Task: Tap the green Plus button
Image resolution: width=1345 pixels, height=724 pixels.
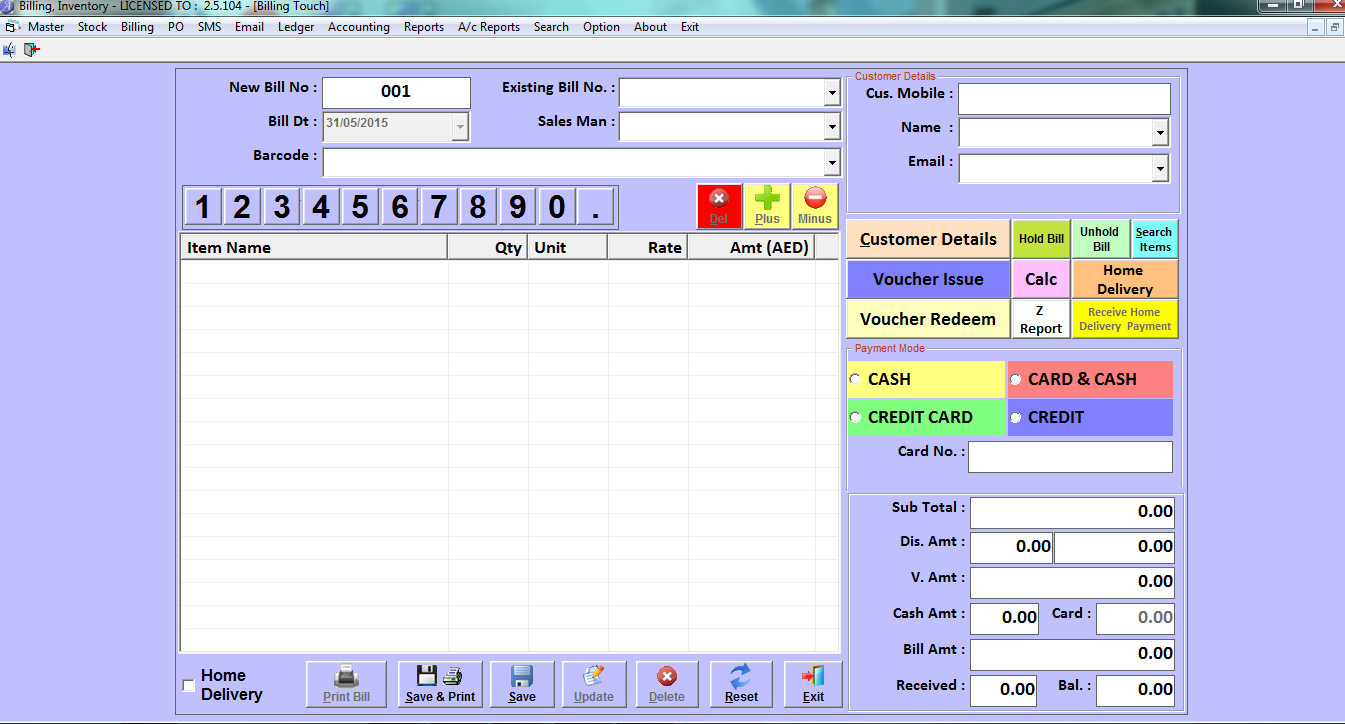Action: [x=767, y=207]
